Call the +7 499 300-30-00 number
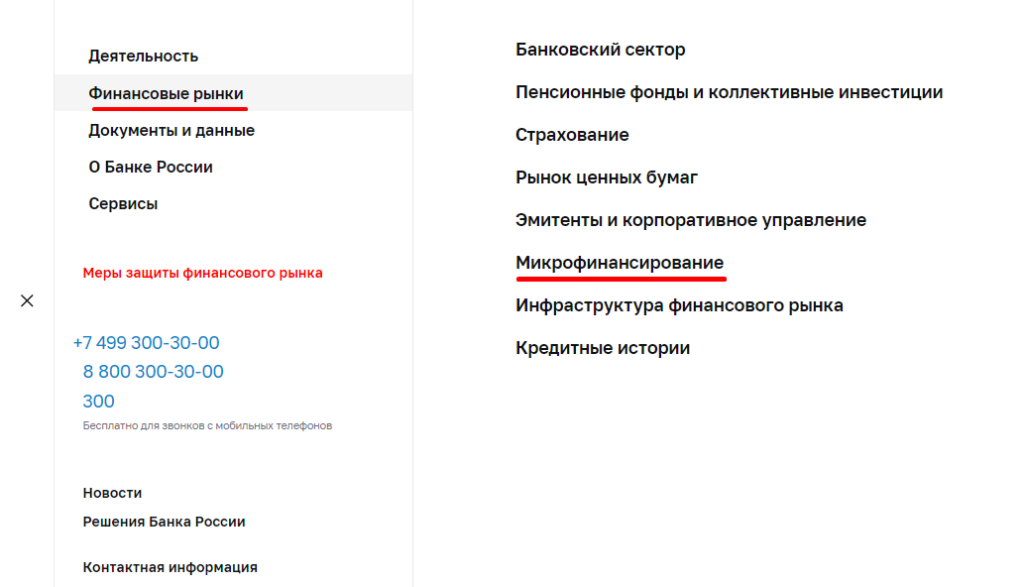 146,343
